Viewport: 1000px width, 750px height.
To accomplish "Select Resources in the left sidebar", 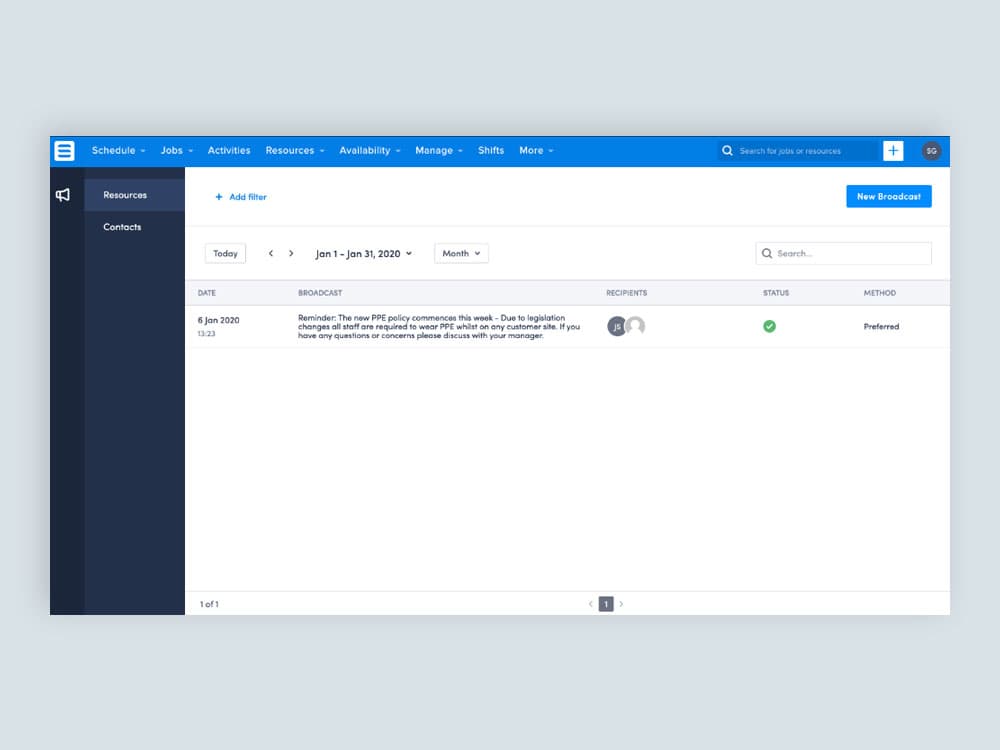I will tap(135, 195).
